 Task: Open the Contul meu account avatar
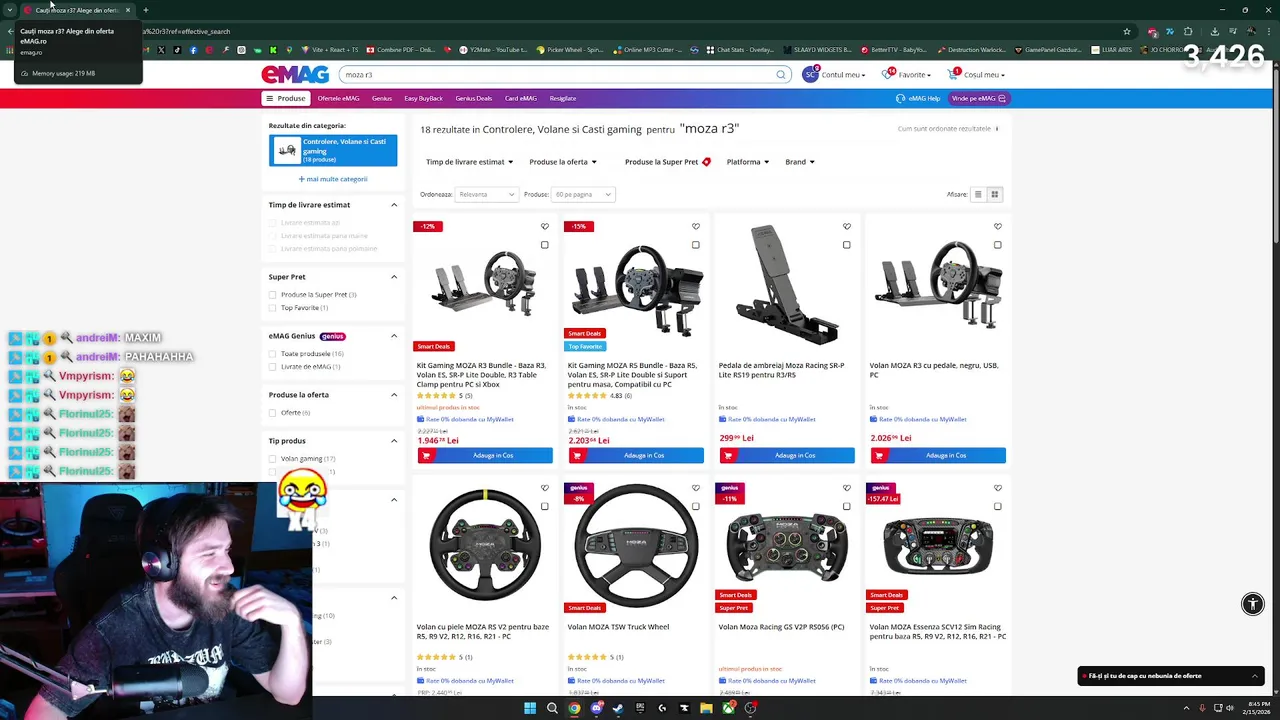pyautogui.click(x=810, y=74)
